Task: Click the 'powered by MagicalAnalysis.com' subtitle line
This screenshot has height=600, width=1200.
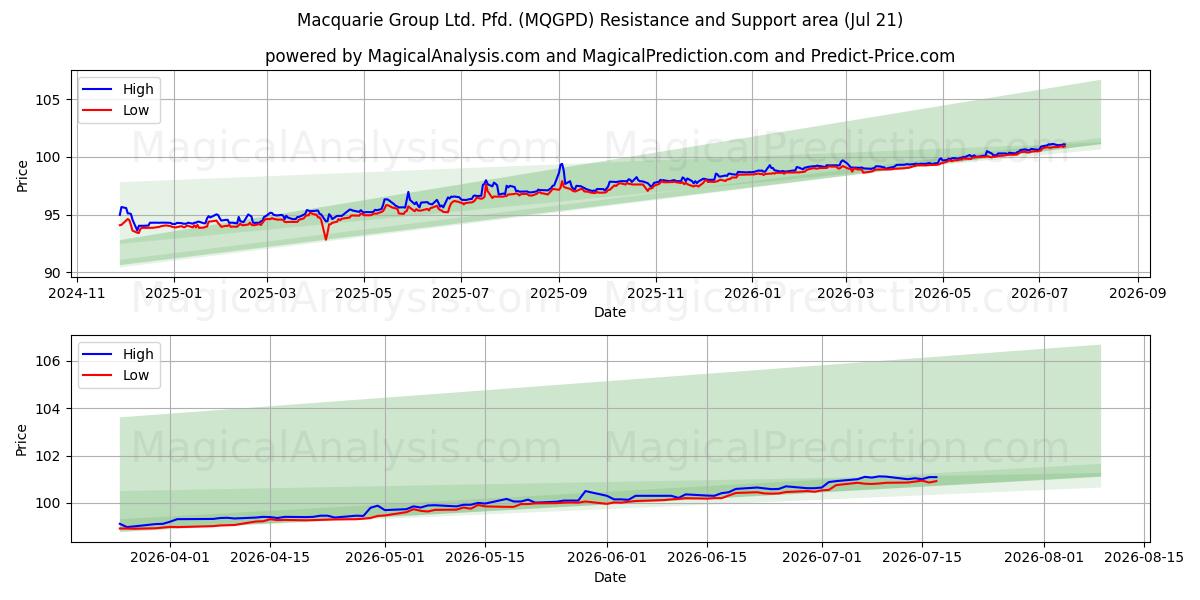Action: click(x=610, y=56)
